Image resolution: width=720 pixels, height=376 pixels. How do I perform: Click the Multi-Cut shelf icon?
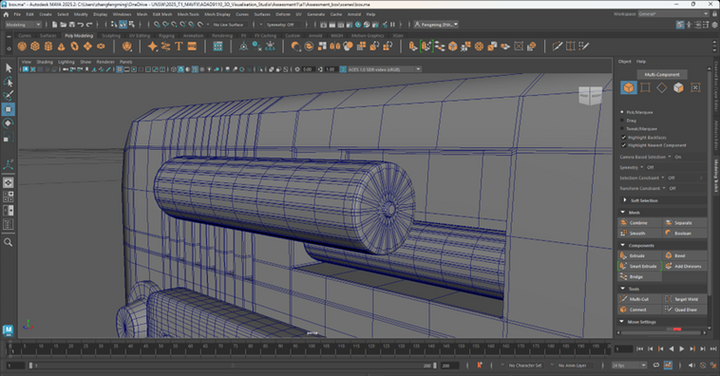[557, 46]
